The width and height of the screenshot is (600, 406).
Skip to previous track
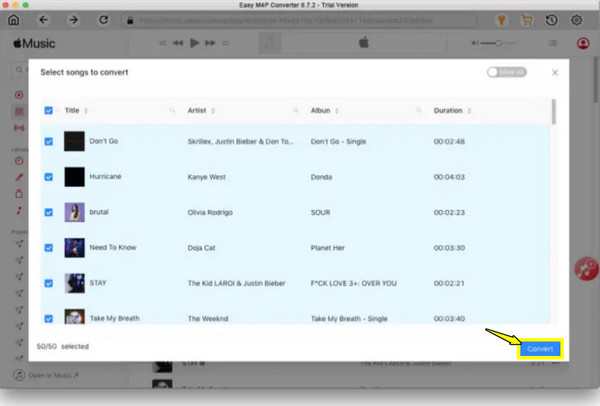tap(178, 43)
